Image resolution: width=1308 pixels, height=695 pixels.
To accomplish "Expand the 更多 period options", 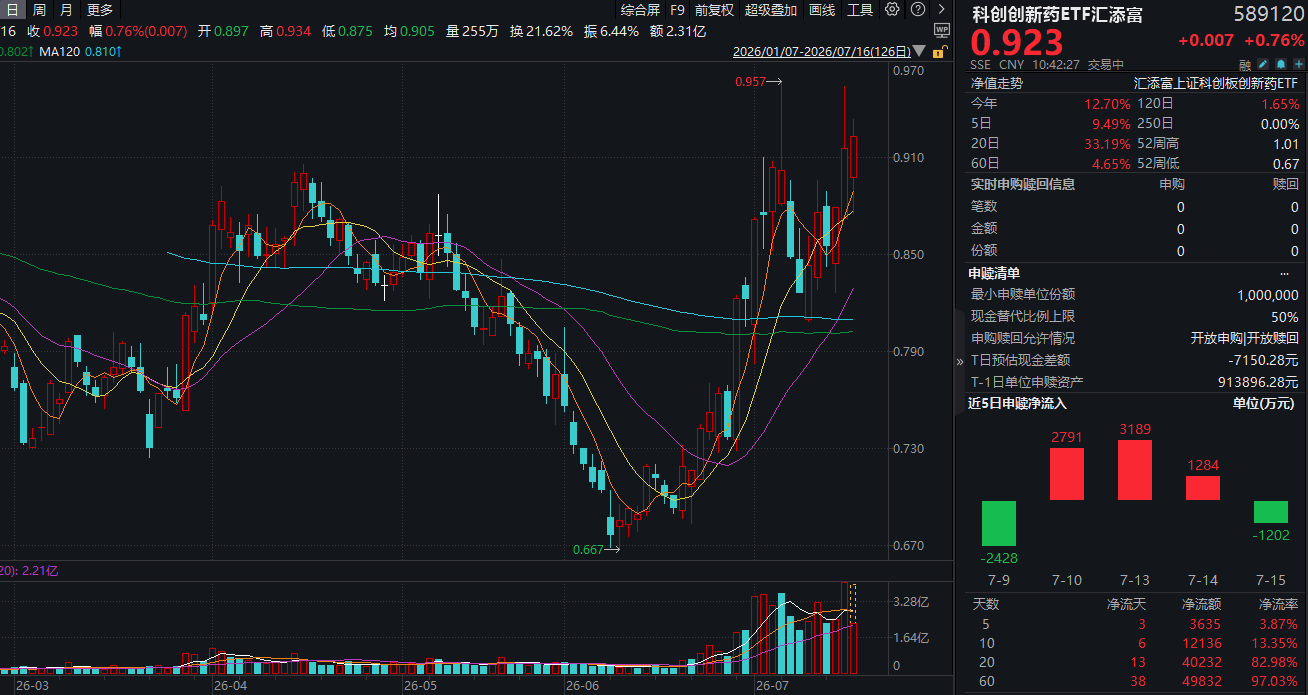I will point(100,10).
